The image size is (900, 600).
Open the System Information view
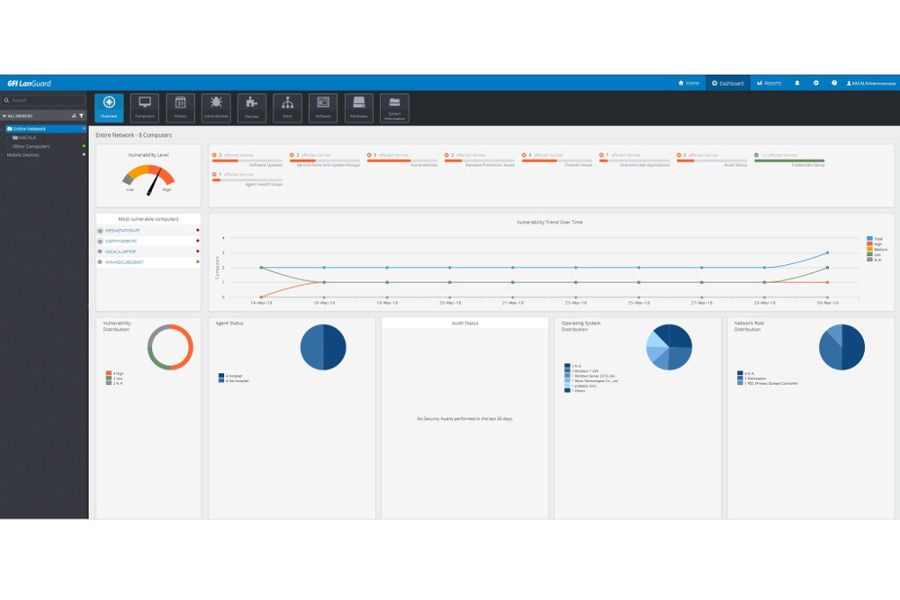[x=394, y=108]
